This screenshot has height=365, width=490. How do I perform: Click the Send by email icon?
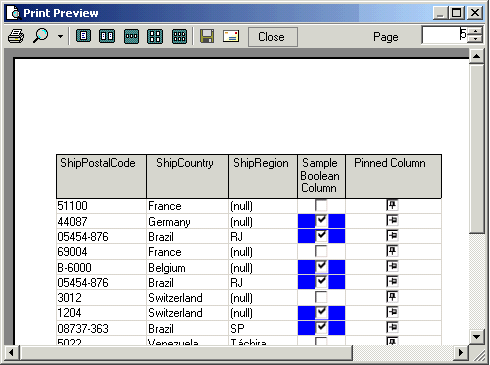[231, 36]
